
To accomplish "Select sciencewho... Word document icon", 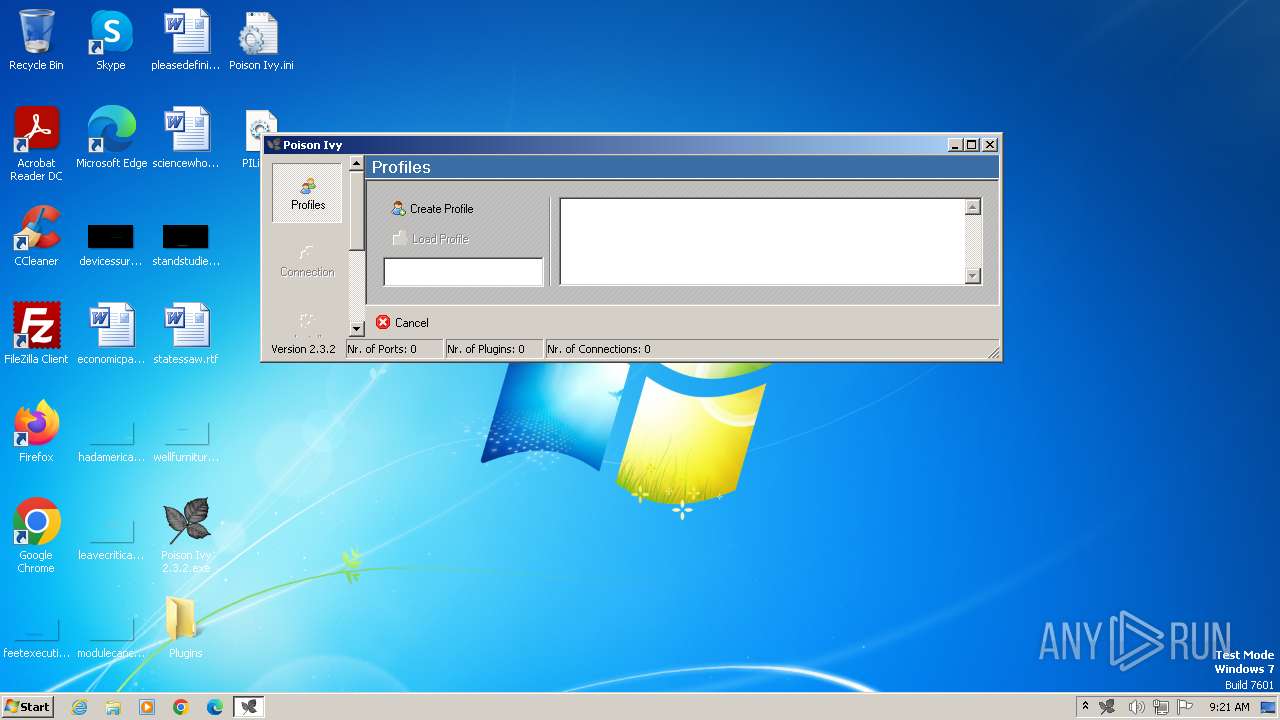I will (x=186, y=138).
